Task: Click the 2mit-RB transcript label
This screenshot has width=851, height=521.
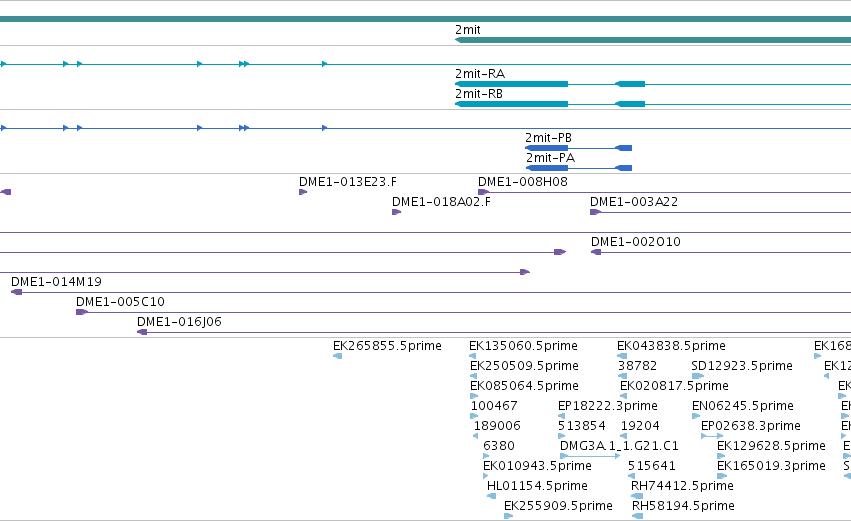Action: (x=479, y=94)
